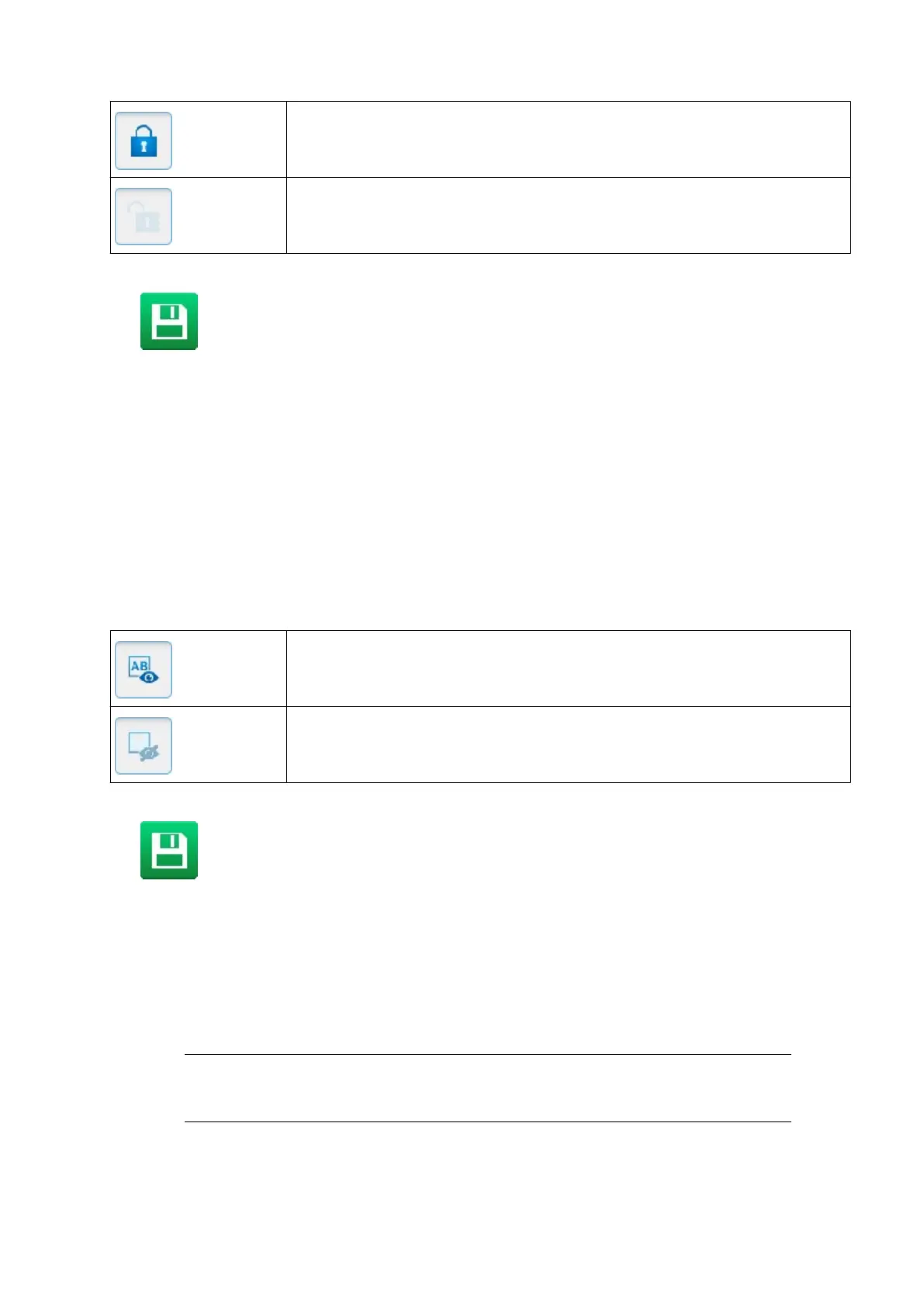
Task: Click the empty description cell beside the locked padlock
Action: pos(569,139)
